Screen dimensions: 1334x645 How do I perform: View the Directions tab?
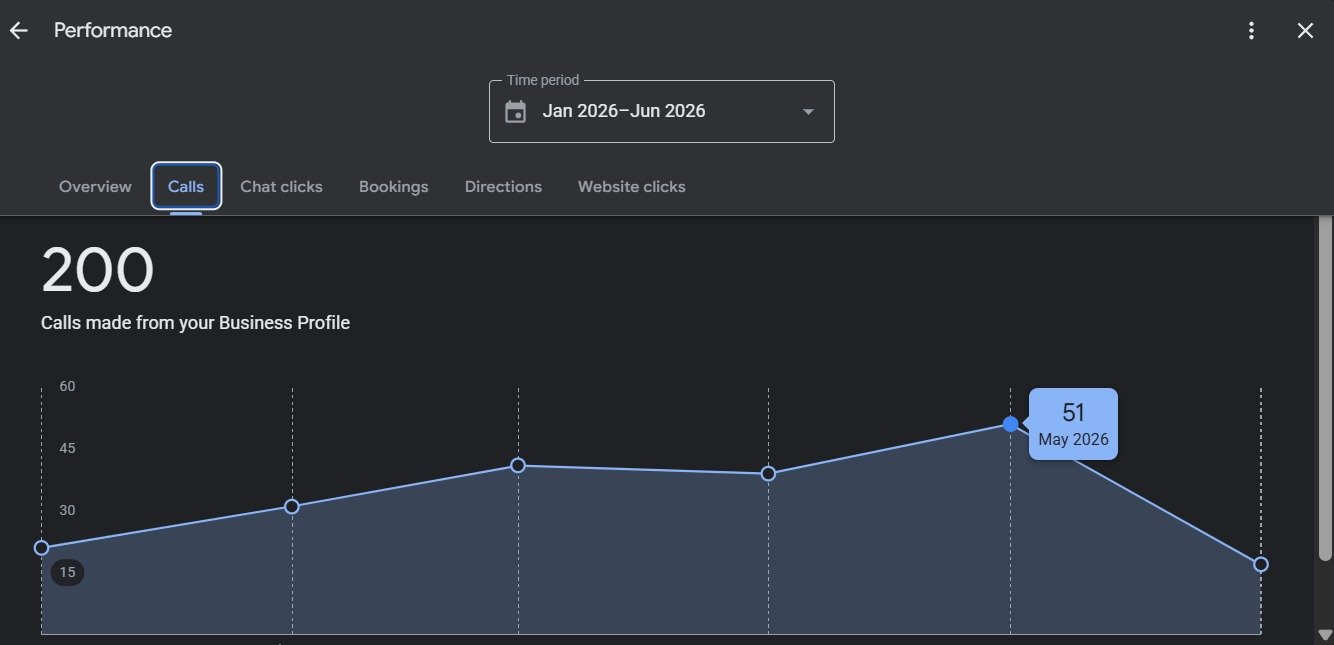(503, 187)
